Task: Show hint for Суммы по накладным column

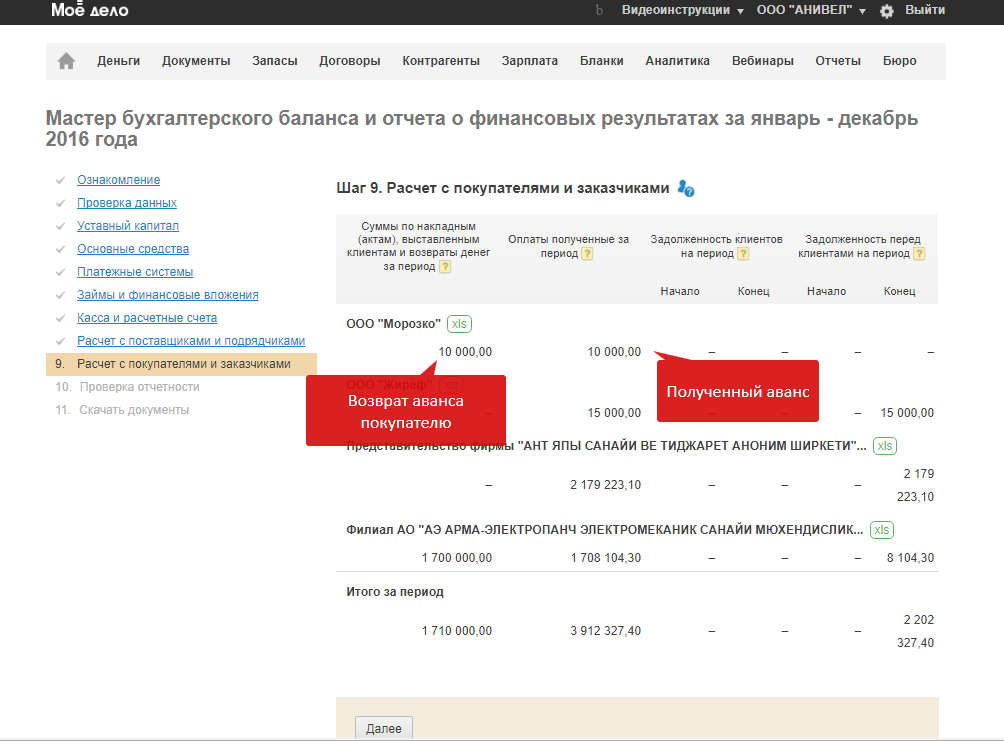Action: pyautogui.click(x=445, y=266)
